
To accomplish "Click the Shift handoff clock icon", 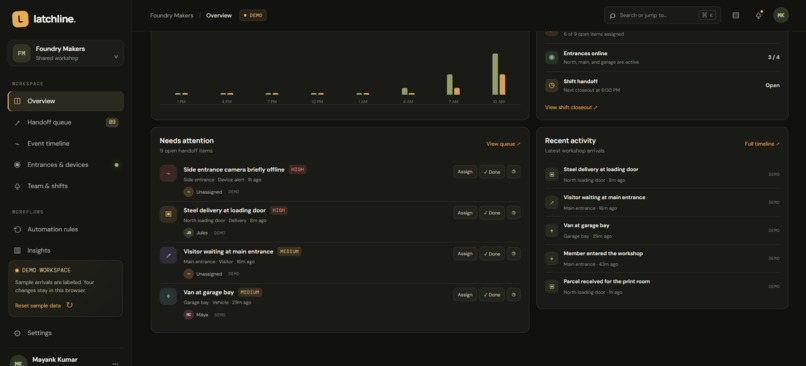I will click(x=552, y=85).
